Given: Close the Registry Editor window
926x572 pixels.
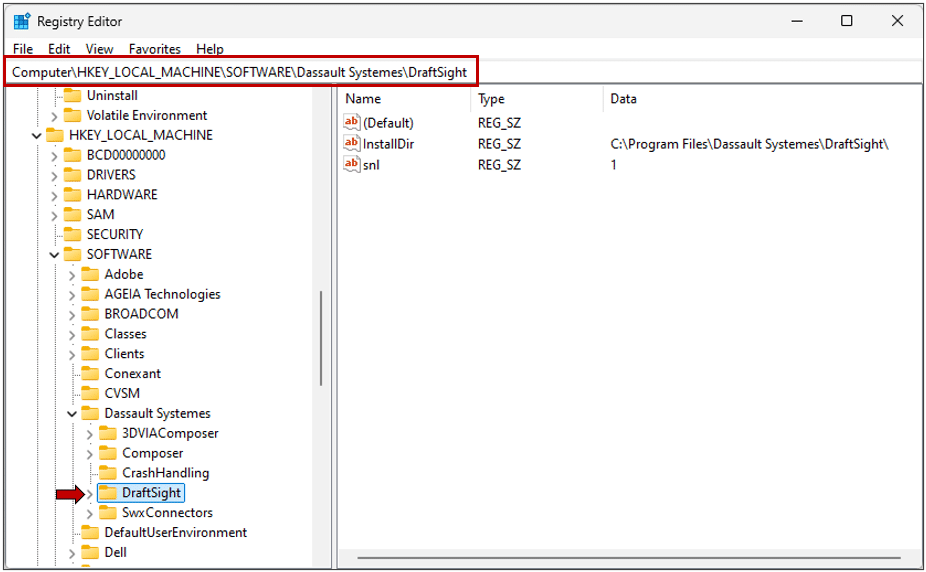Looking at the screenshot, I should coord(897,21).
